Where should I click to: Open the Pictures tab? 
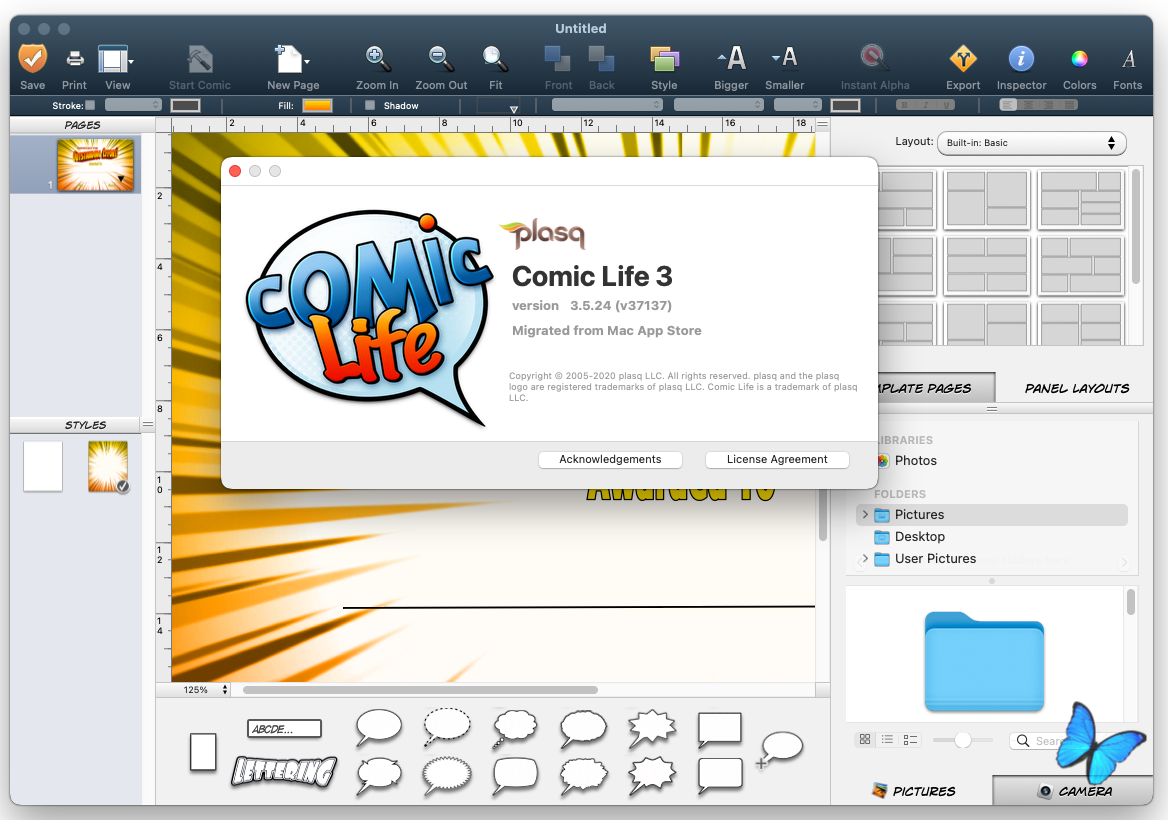click(x=913, y=791)
